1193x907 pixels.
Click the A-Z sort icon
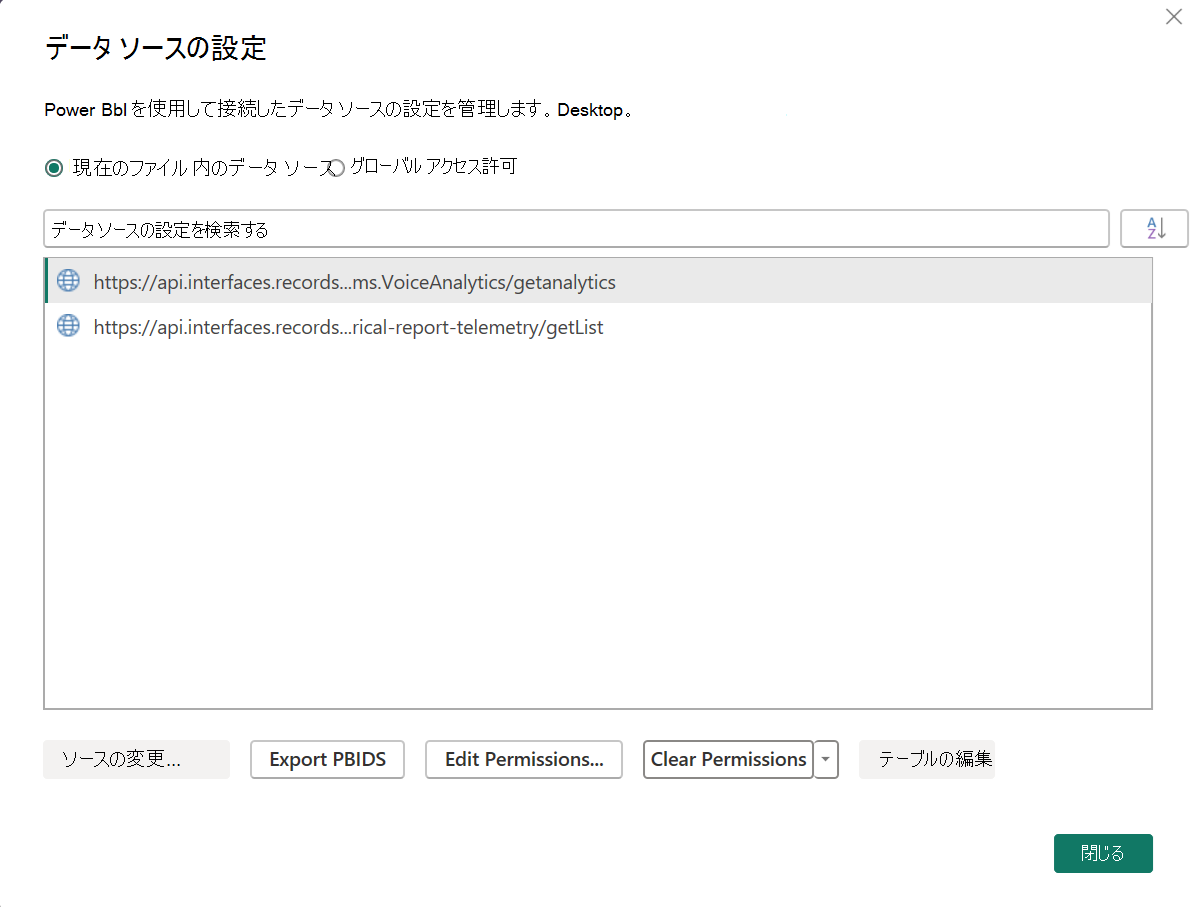[1154, 228]
